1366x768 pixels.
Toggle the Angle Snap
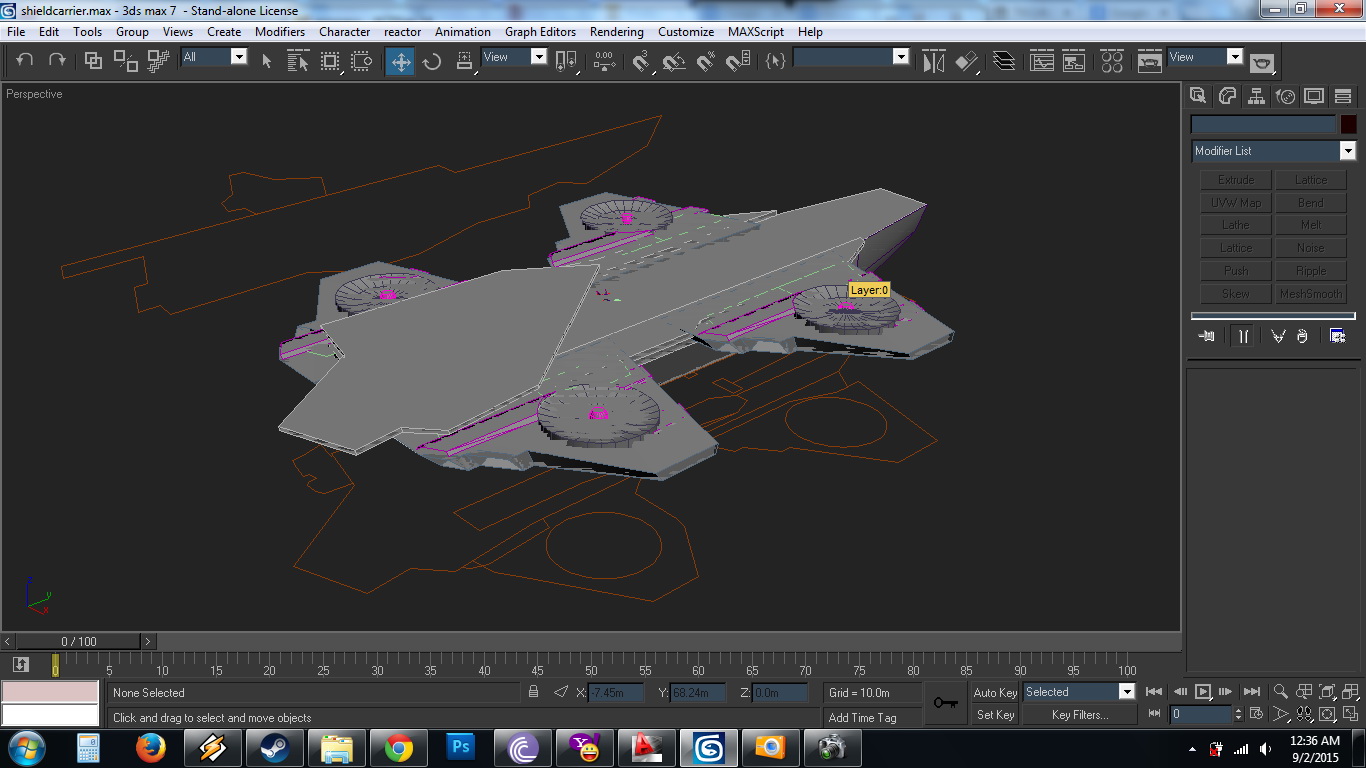pyautogui.click(x=674, y=61)
